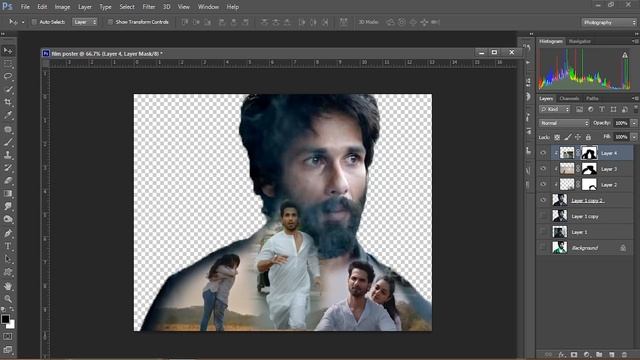Click the foreground color swatch
Screen dimensions: 640x360
pos(5,319)
